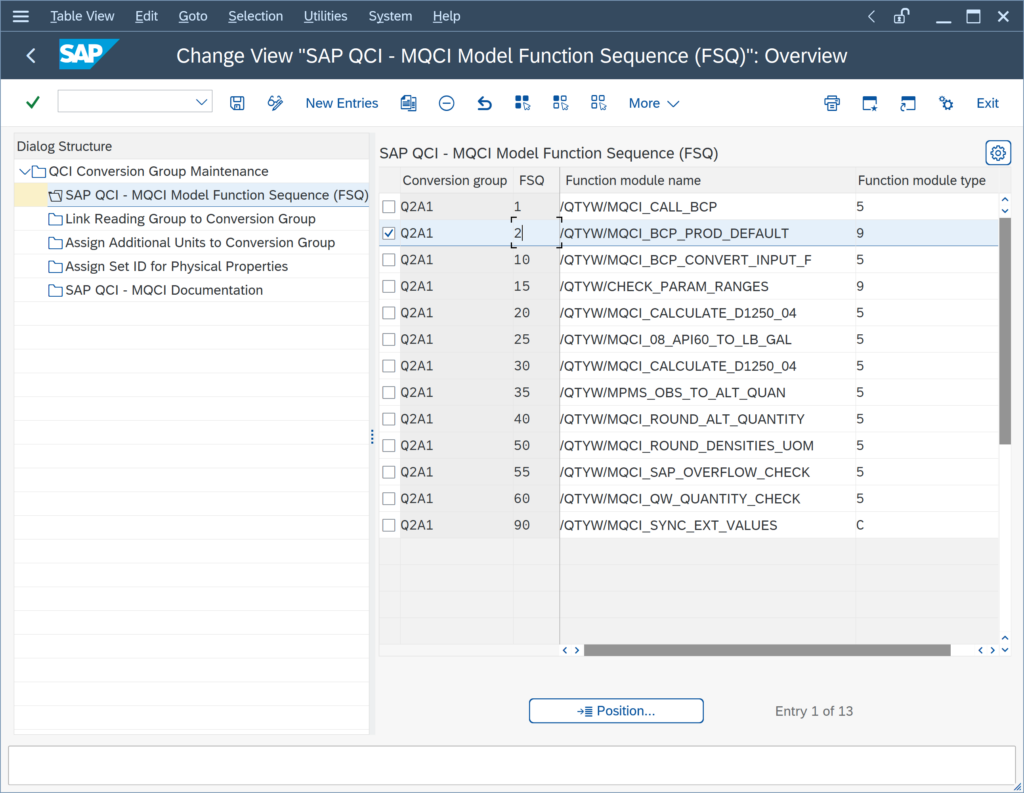
Task: Click the Back arrow beside SAP logo
Action: point(31,56)
